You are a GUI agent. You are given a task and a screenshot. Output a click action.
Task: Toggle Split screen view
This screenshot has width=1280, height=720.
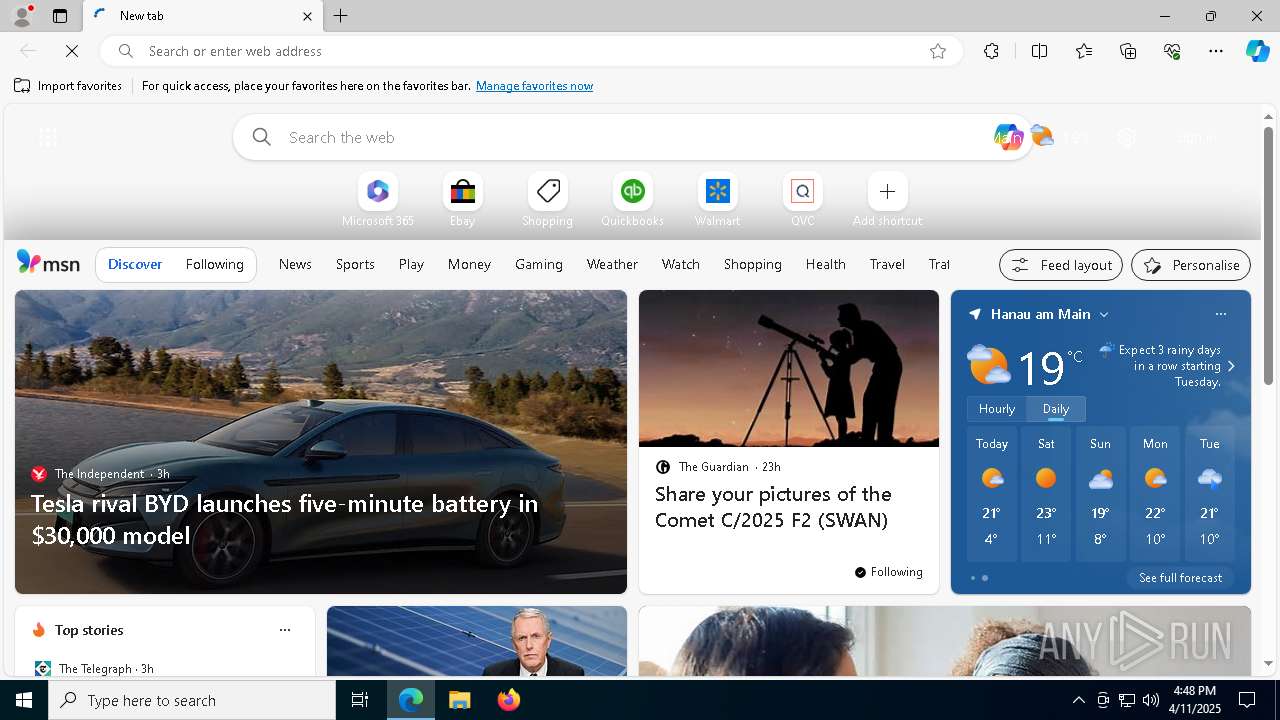[x=1039, y=51]
